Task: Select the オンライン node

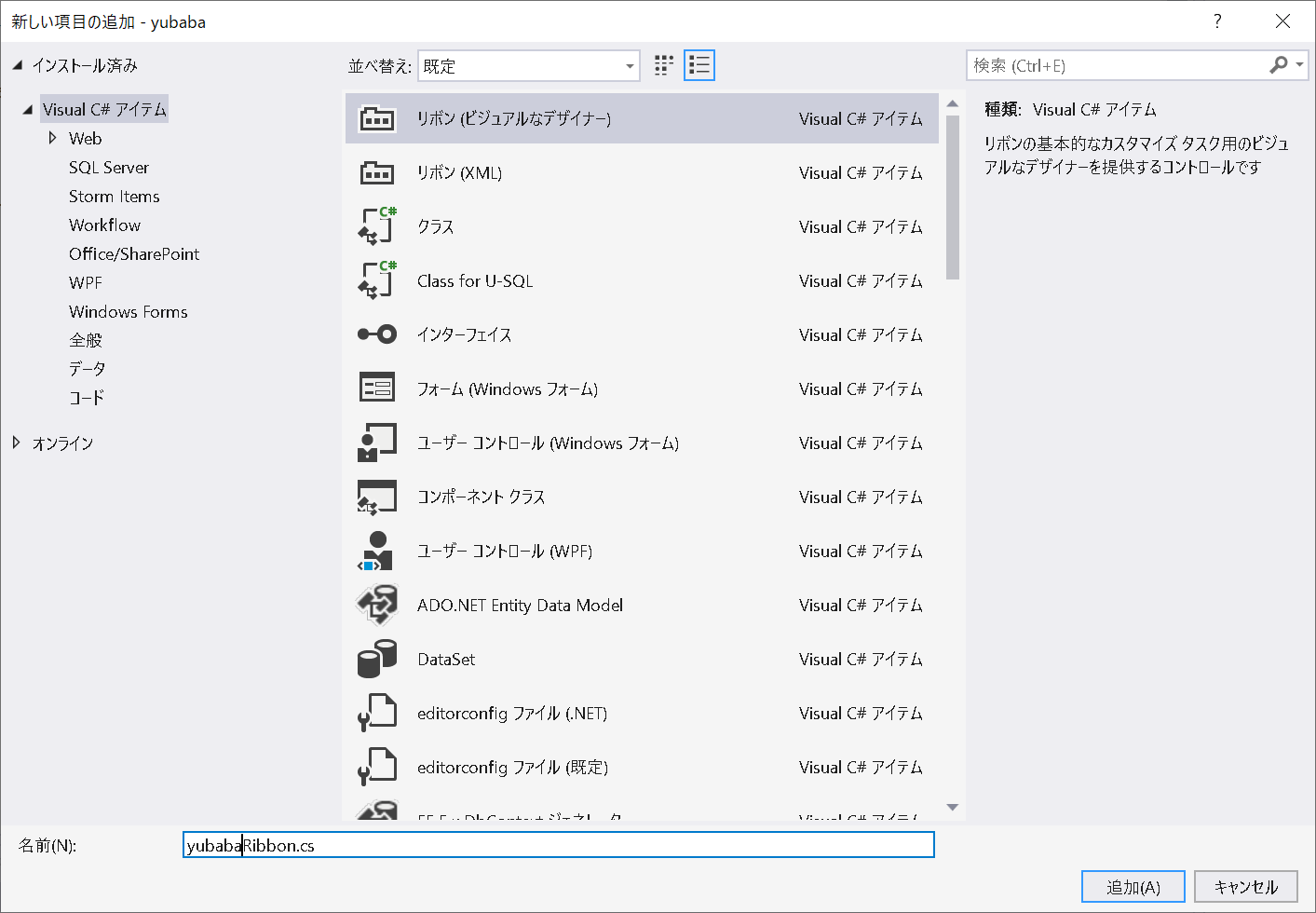Action: pos(63,443)
